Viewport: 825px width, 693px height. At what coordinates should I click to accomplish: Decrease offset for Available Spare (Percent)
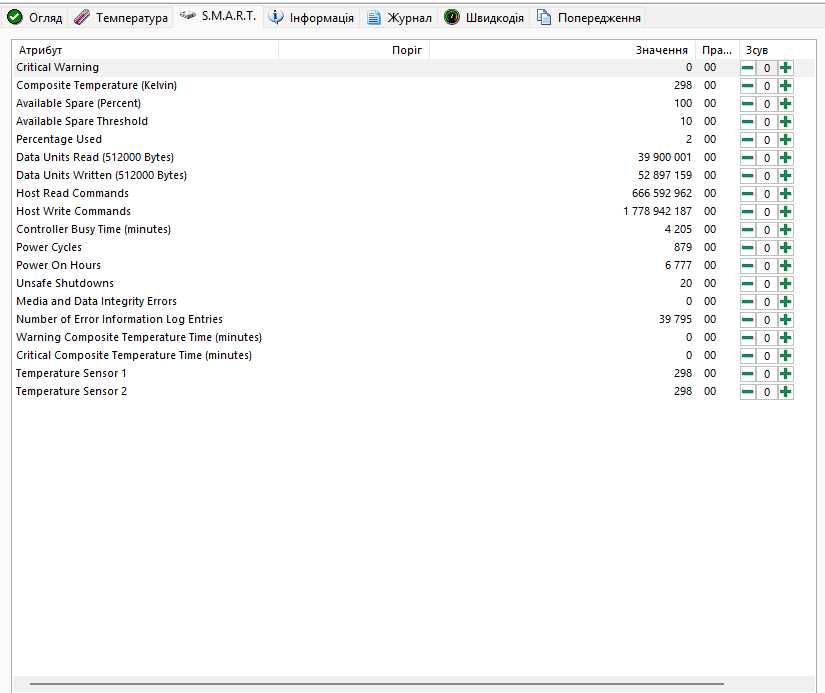pos(748,104)
